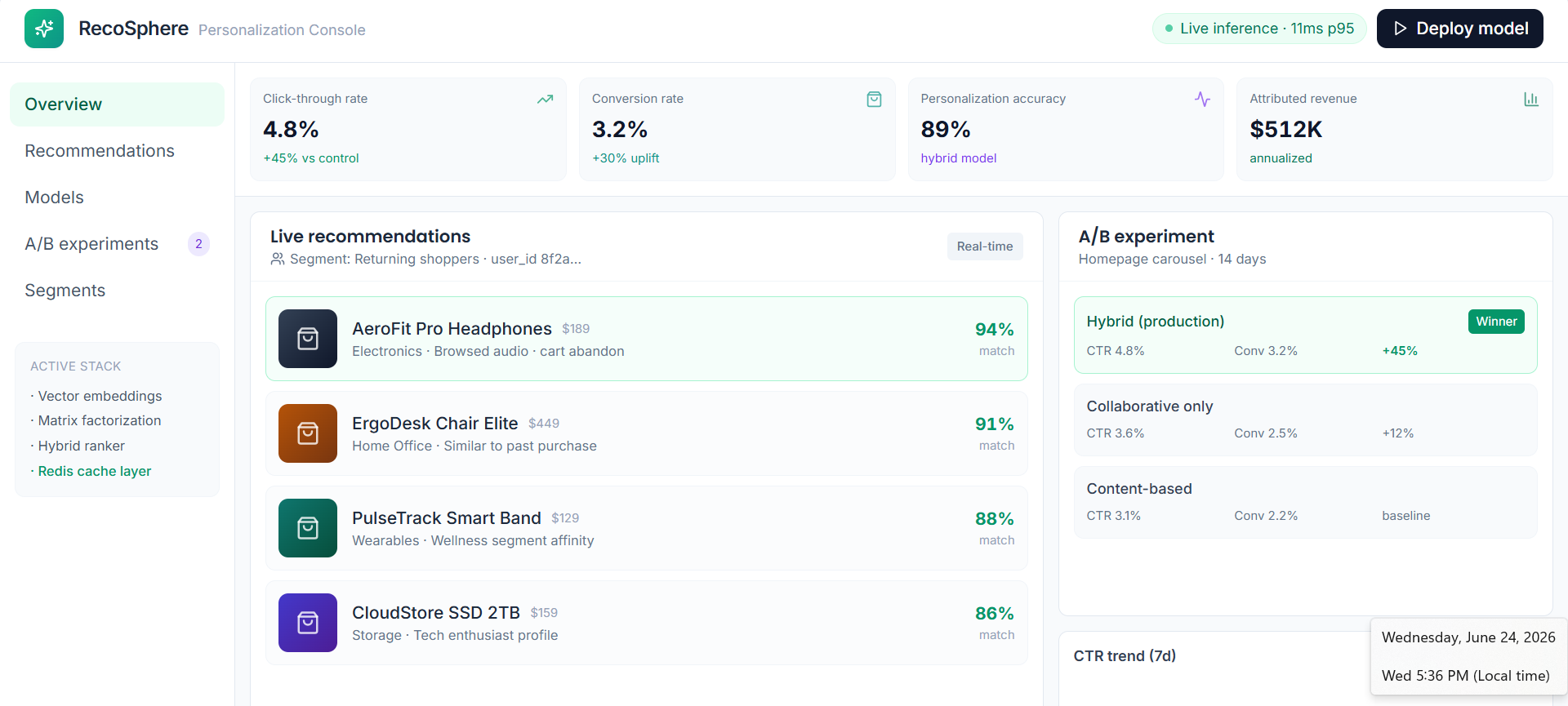The image size is (1568, 706).
Task: Click the ErgoDesk Chair Elite orange thumbnail
Action: click(x=308, y=433)
